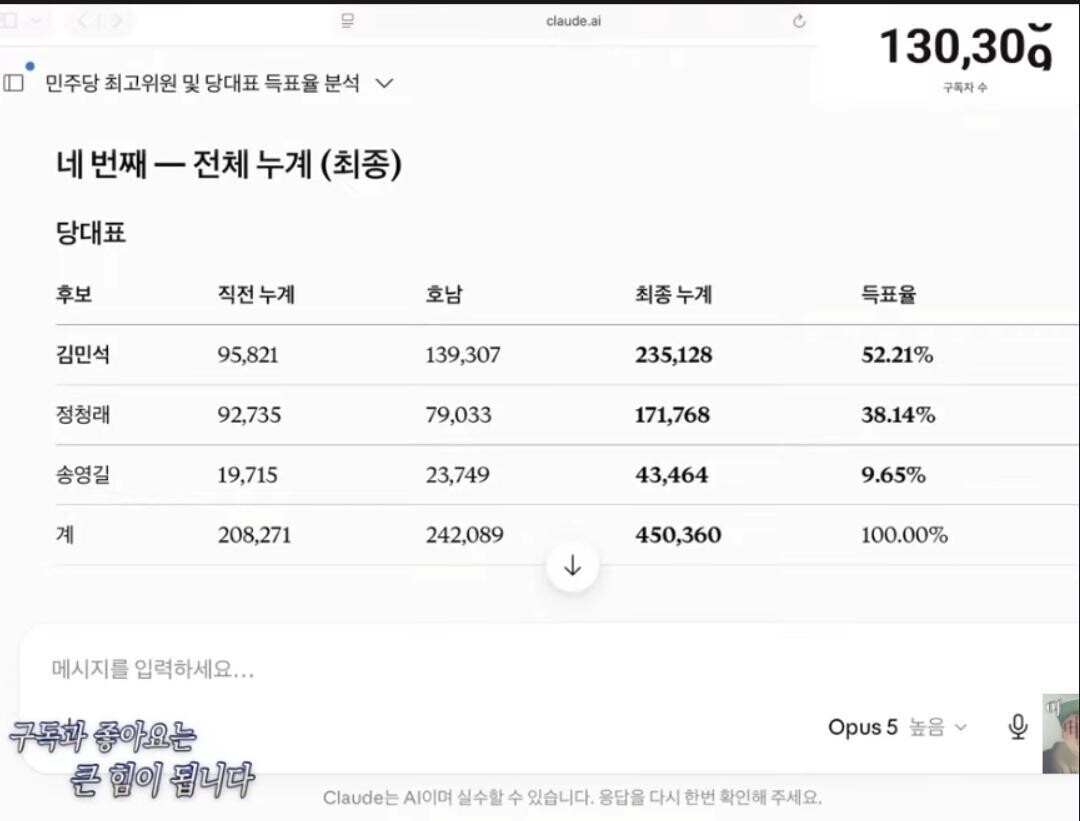
Task: Go forward with the browser forward arrow
Action: coord(117,21)
